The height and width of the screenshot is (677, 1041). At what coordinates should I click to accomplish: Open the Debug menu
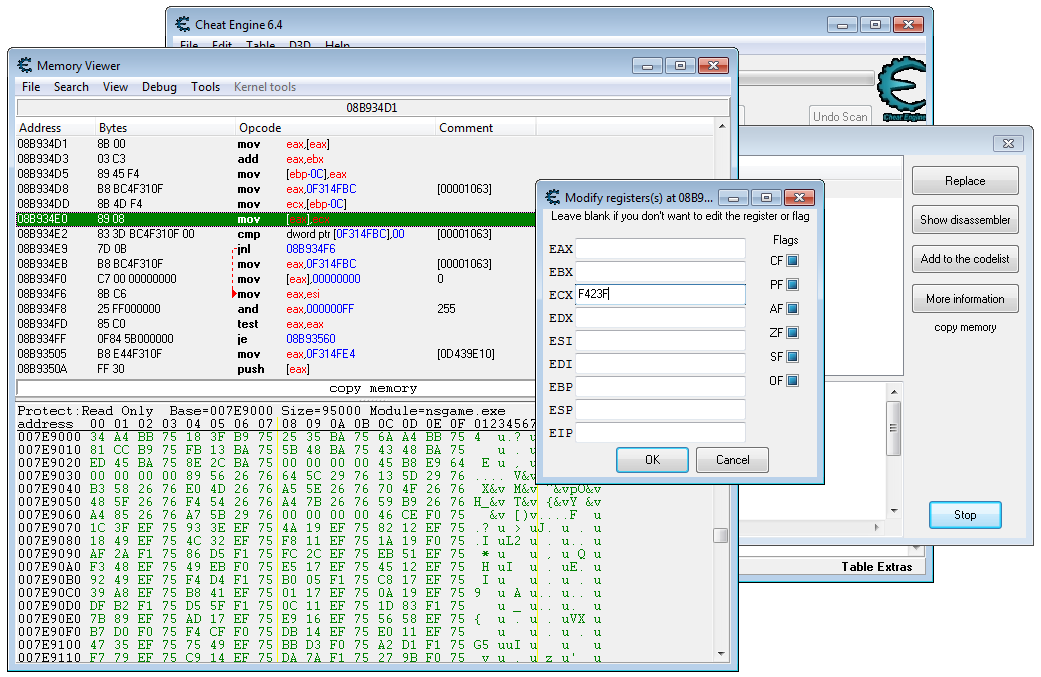pos(159,87)
